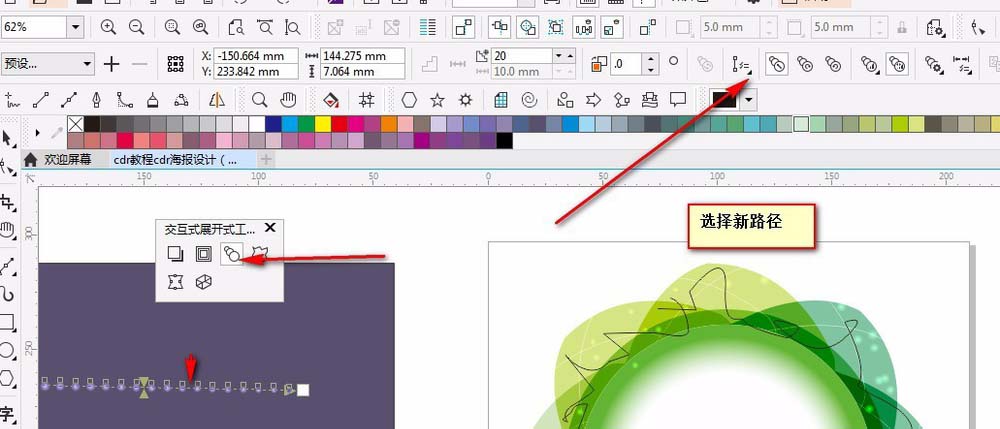Click the height field 7.064 mm
The image size is (1000, 429).
tap(362, 71)
